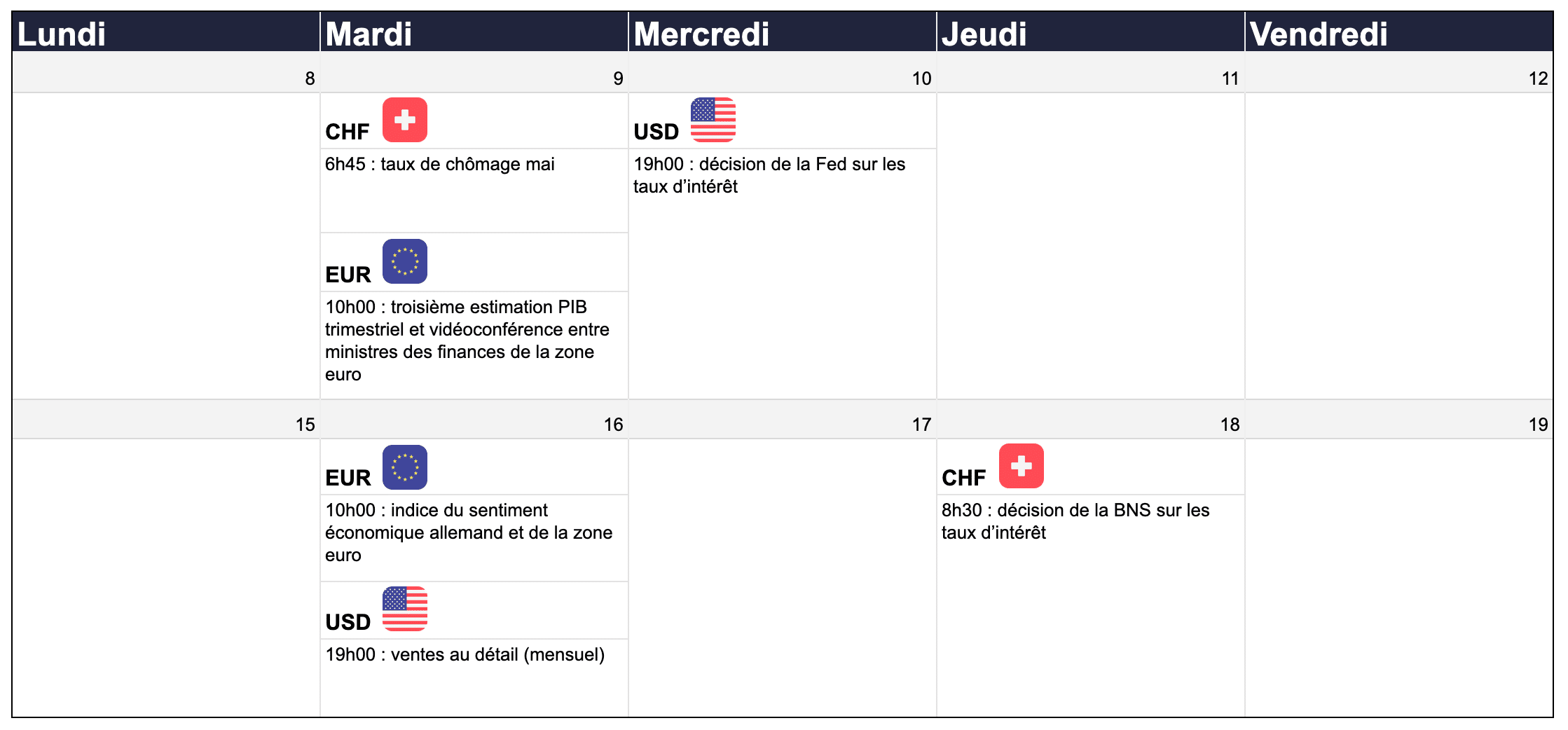This screenshot has width=1568, height=730.
Task: Click the US flag icon on Tuesday 16
Action: (x=405, y=609)
